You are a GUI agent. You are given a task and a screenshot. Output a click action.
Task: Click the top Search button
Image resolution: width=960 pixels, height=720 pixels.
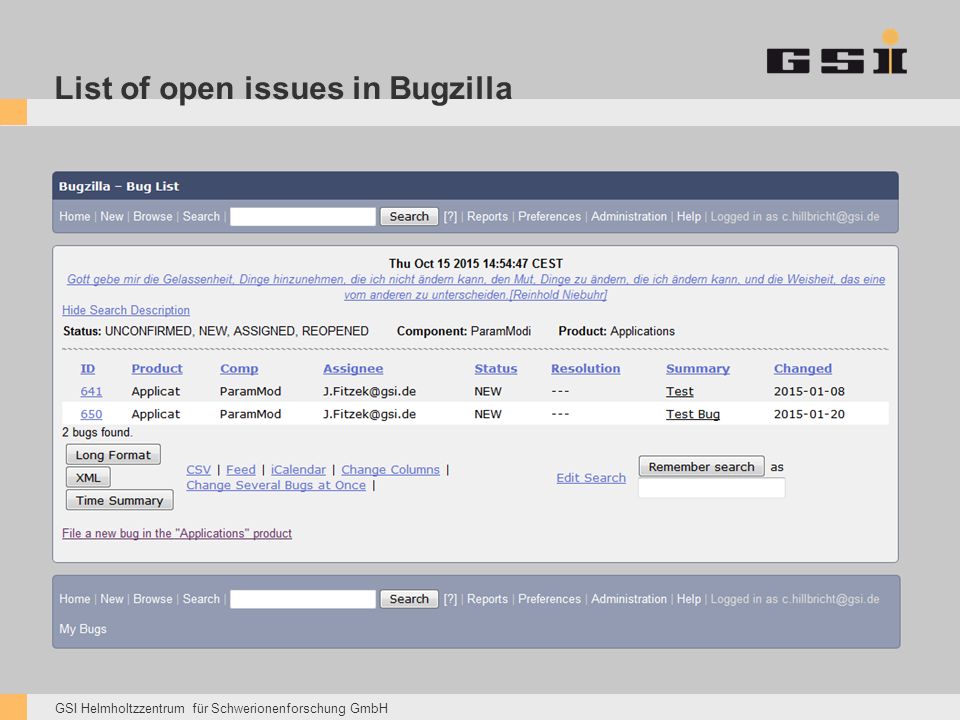[x=409, y=217]
